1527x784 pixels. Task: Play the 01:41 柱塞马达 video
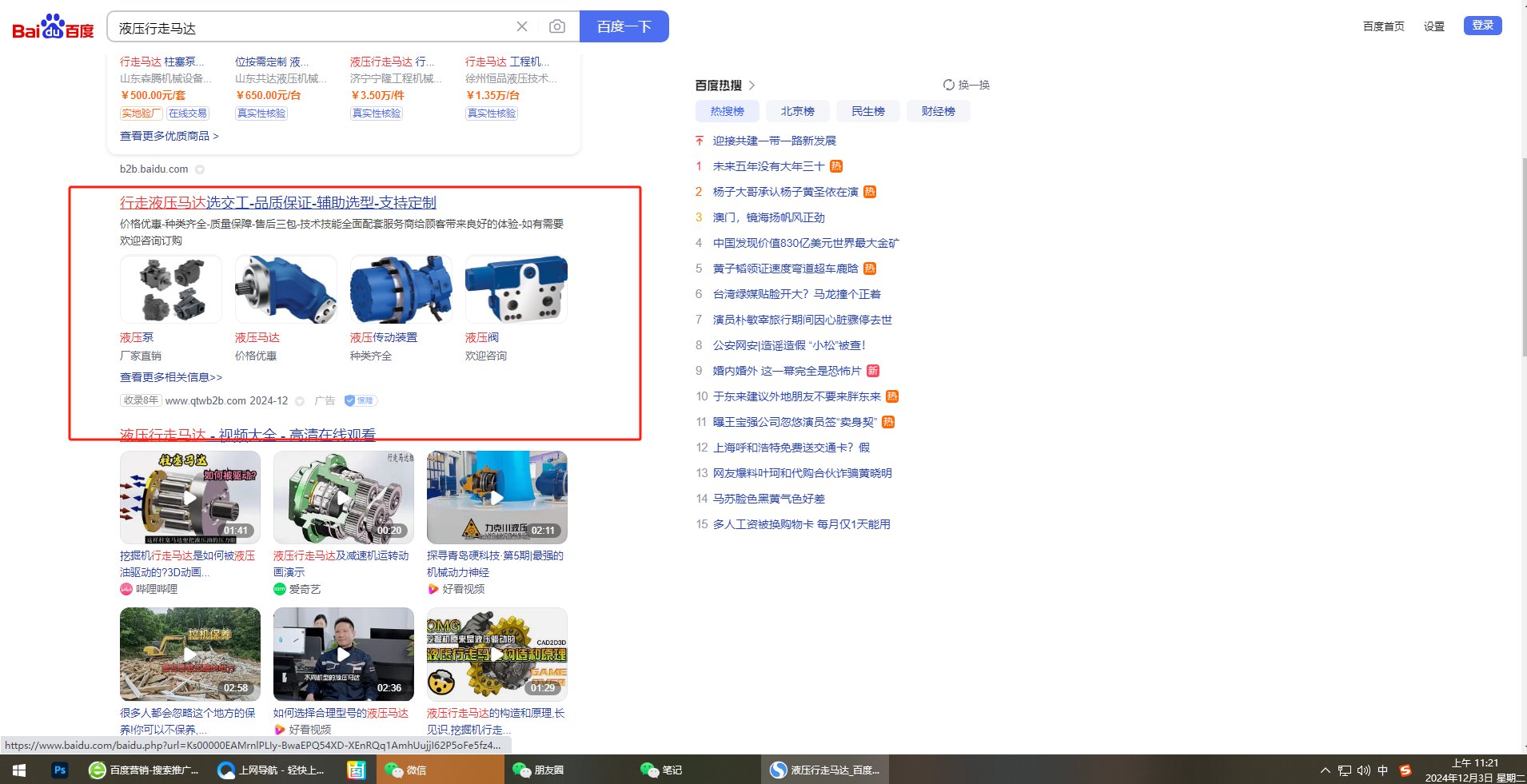click(x=190, y=497)
